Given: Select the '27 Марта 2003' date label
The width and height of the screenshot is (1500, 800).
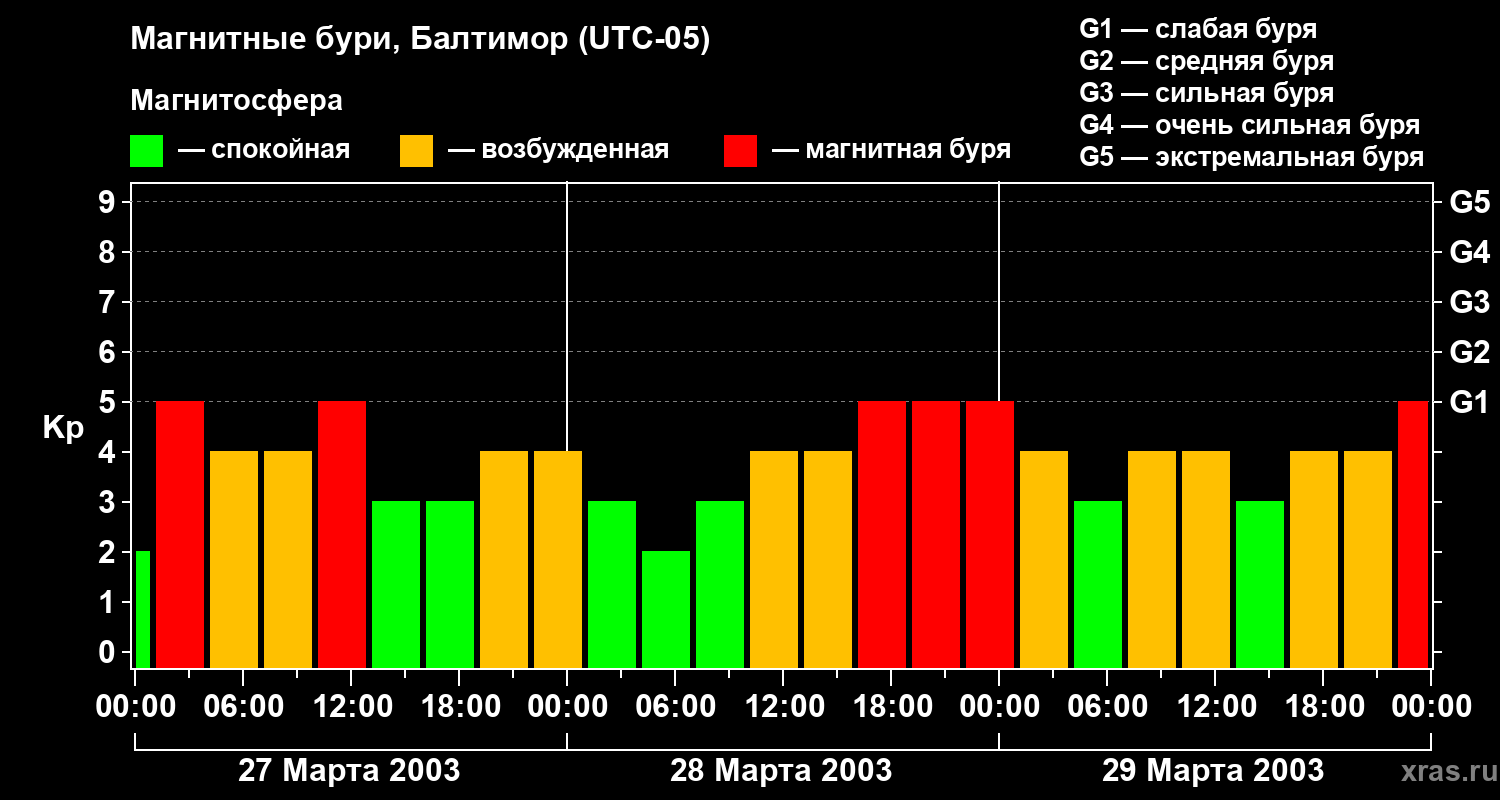Looking at the screenshot, I should (349, 771).
